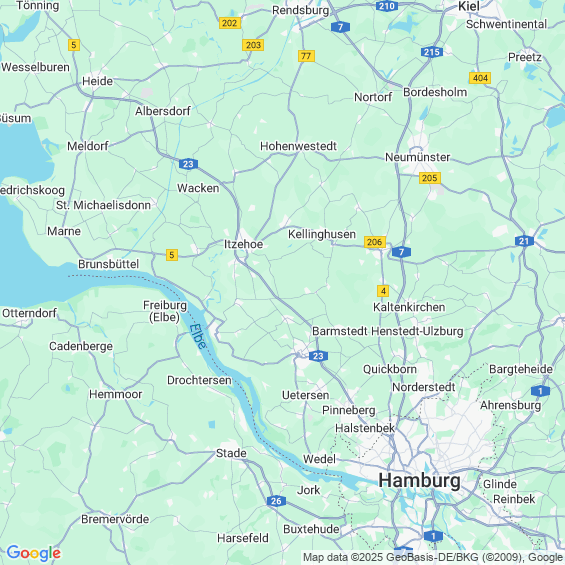Click the yellow 205 road shield near Neumünster
Image resolution: width=565 pixels, height=565 pixels.
point(430,178)
